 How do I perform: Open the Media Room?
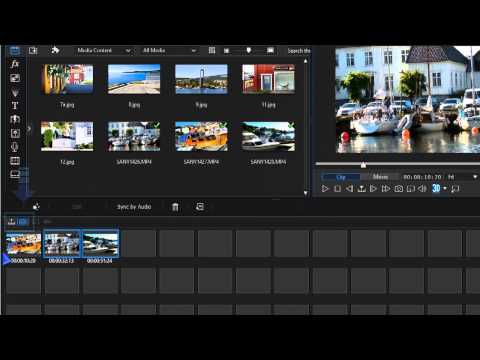point(15,51)
